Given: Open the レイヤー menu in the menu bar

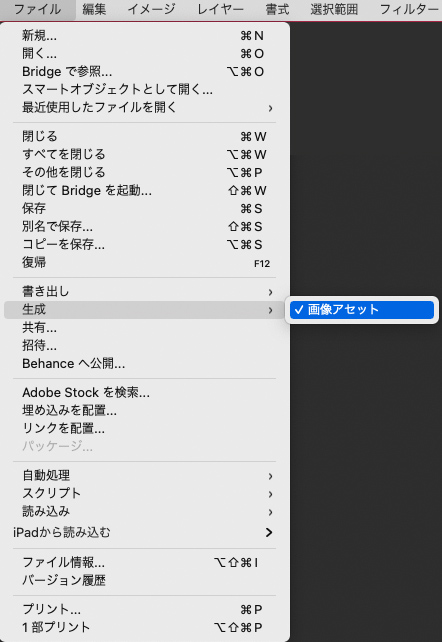Looking at the screenshot, I should coord(220,9).
